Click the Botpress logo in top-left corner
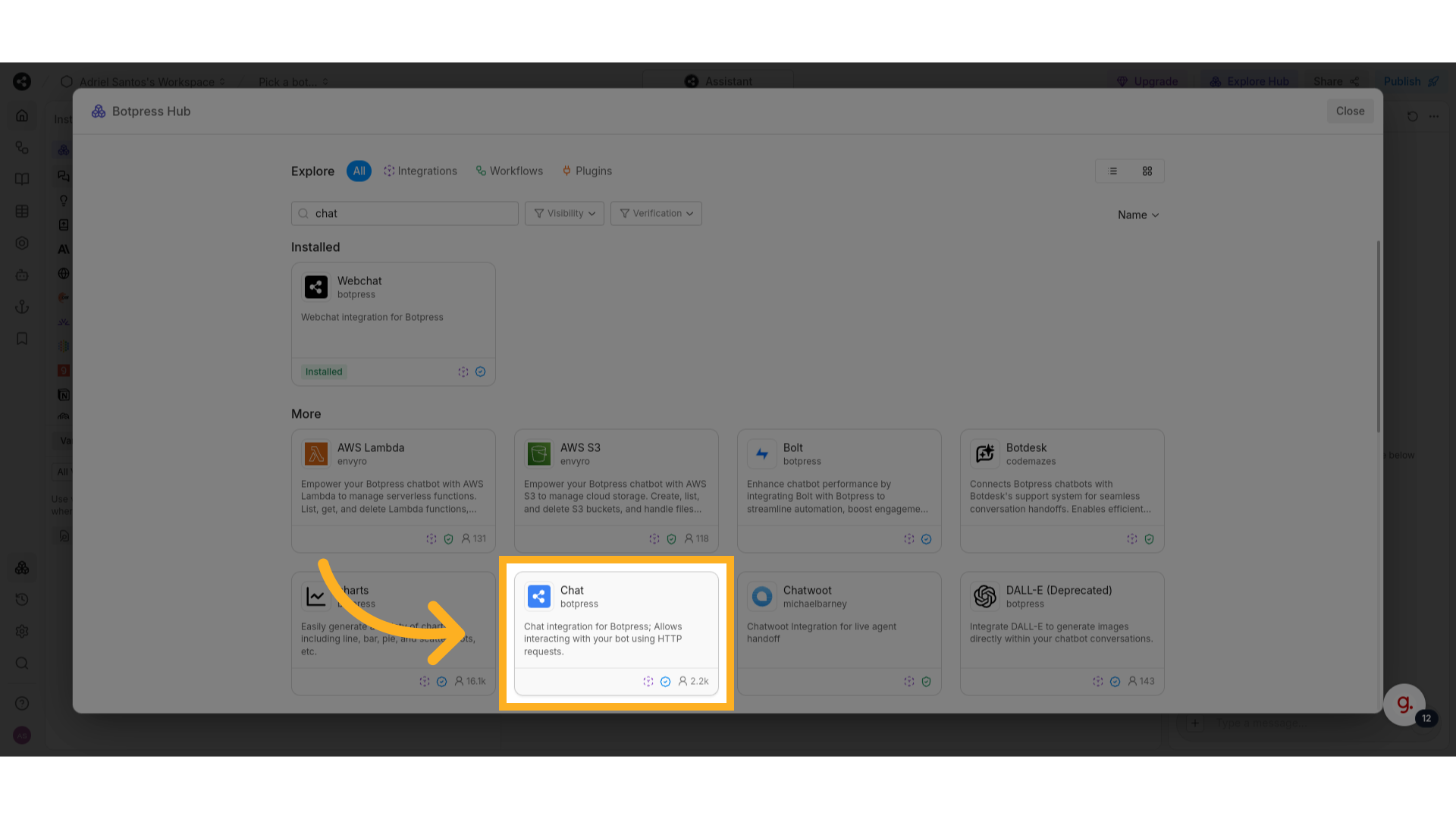 point(22,81)
